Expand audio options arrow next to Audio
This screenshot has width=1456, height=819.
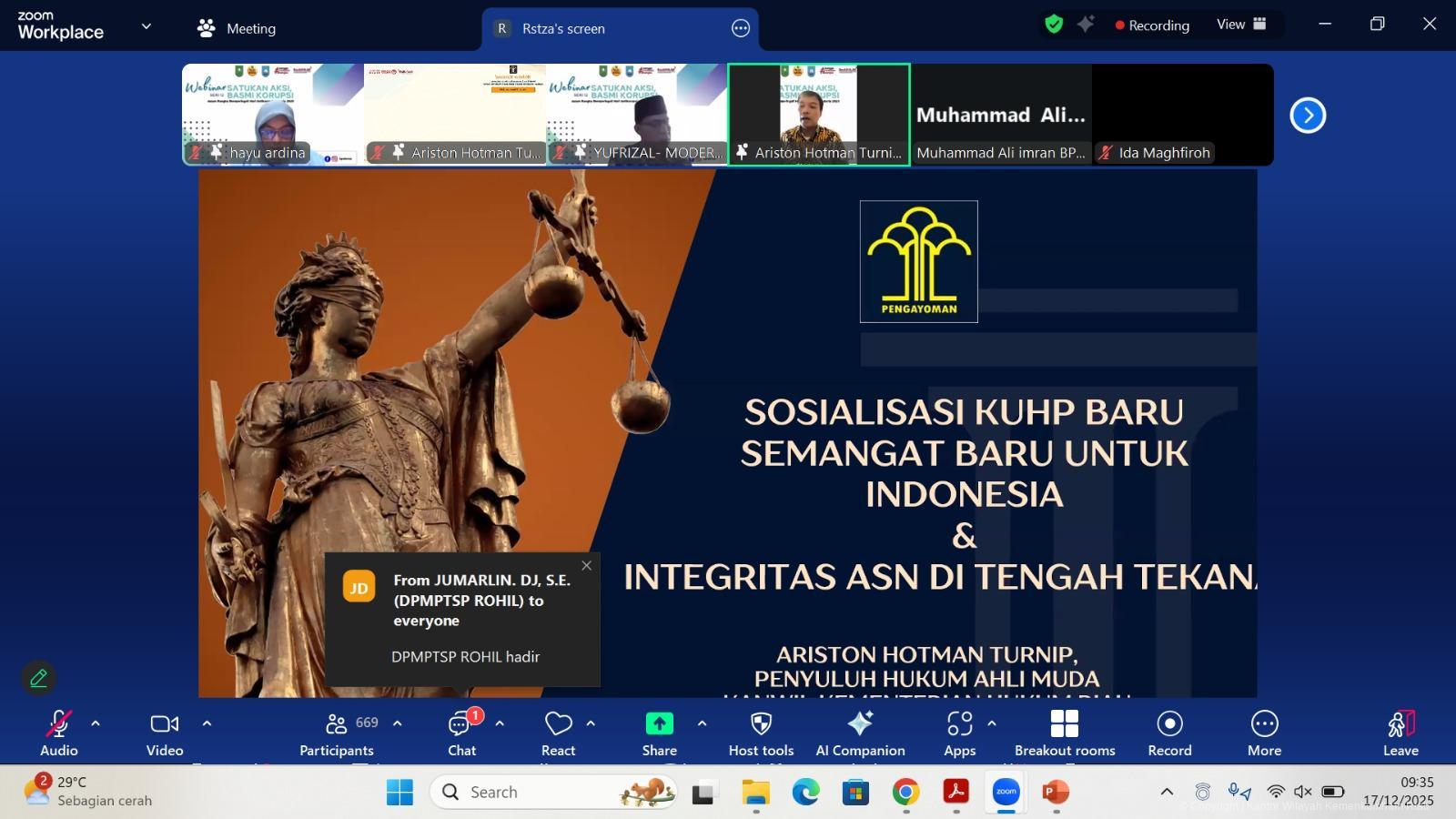tap(96, 723)
